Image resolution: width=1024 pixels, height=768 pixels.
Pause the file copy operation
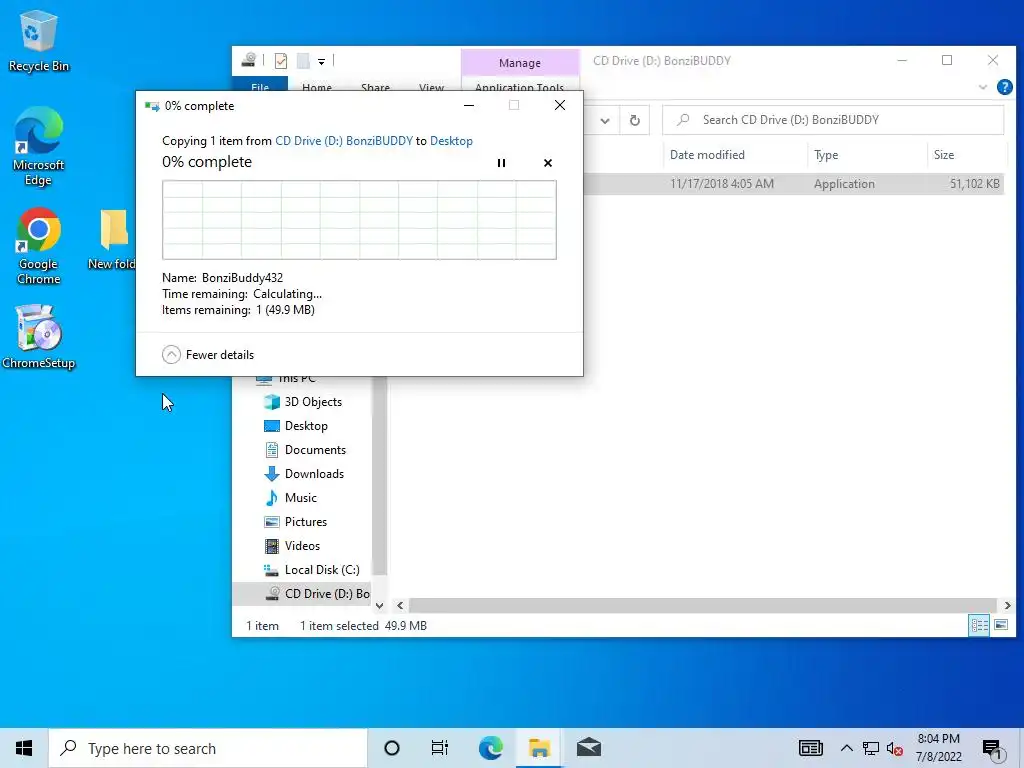click(x=501, y=163)
